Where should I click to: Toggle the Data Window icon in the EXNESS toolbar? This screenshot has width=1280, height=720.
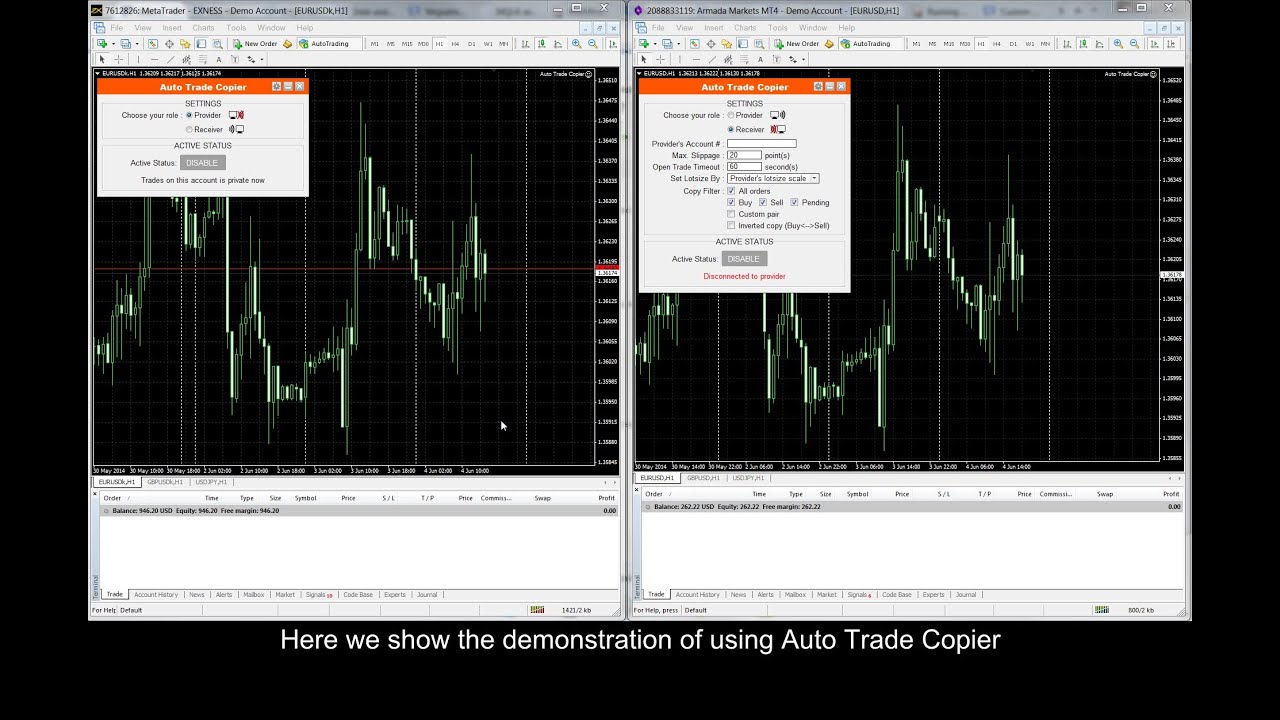tap(169, 44)
